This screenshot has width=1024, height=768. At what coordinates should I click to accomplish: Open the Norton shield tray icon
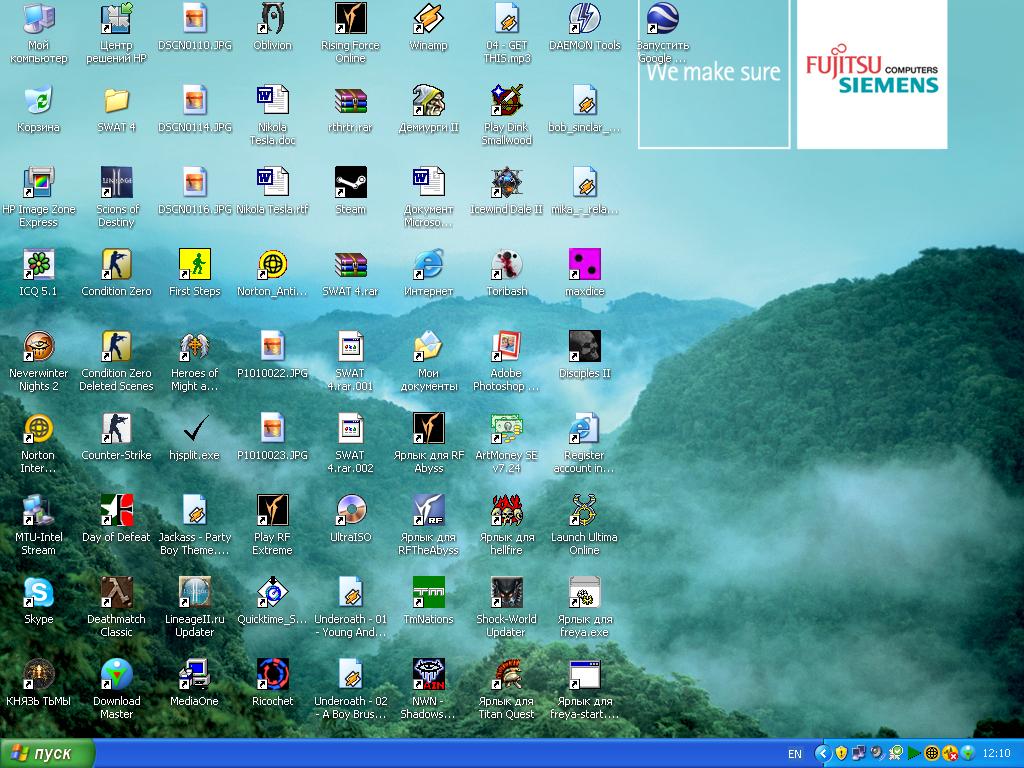coord(841,754)
